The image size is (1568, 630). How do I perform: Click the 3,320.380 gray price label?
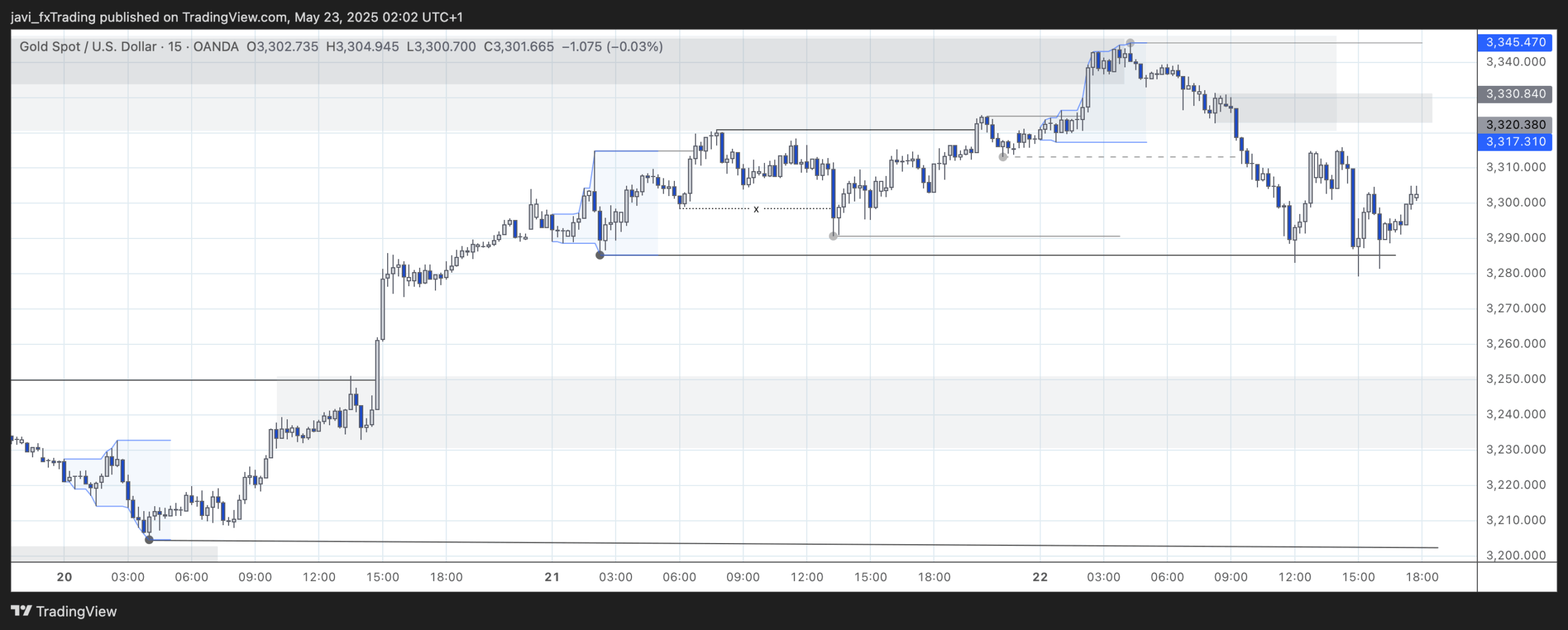(1515, 124)
